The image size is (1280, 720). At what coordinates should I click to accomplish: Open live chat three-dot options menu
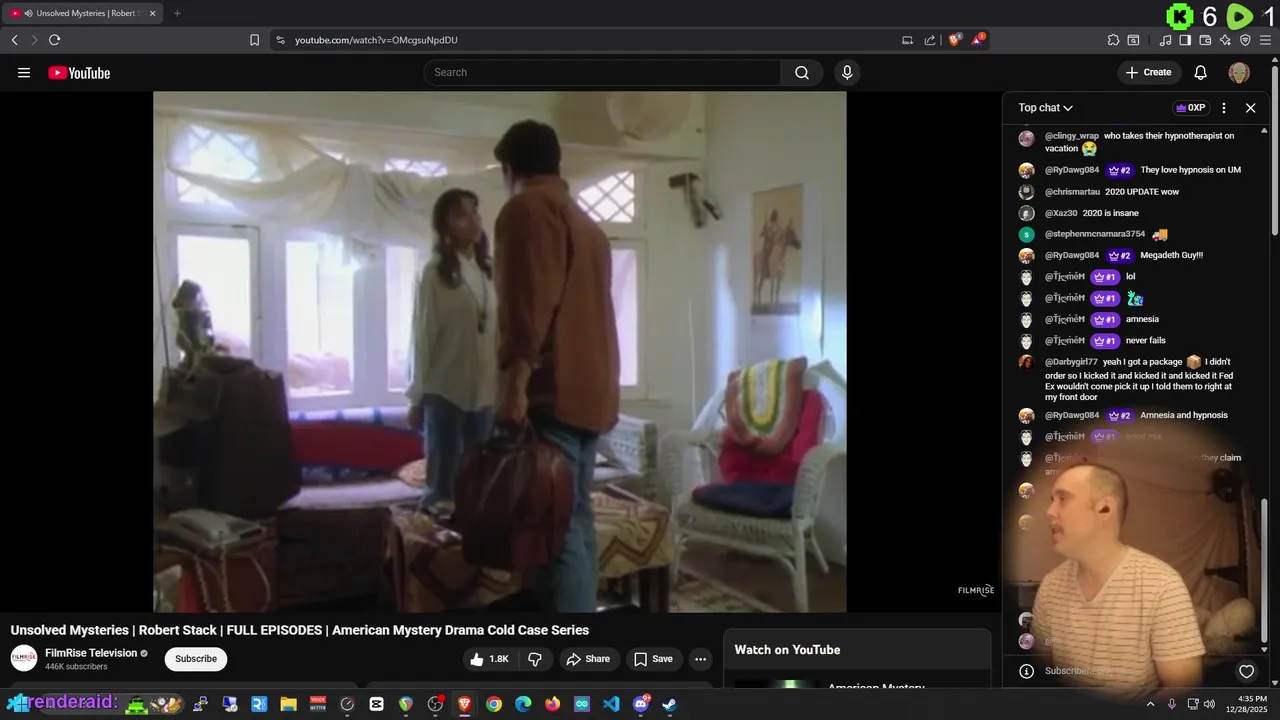(1224, 108)
